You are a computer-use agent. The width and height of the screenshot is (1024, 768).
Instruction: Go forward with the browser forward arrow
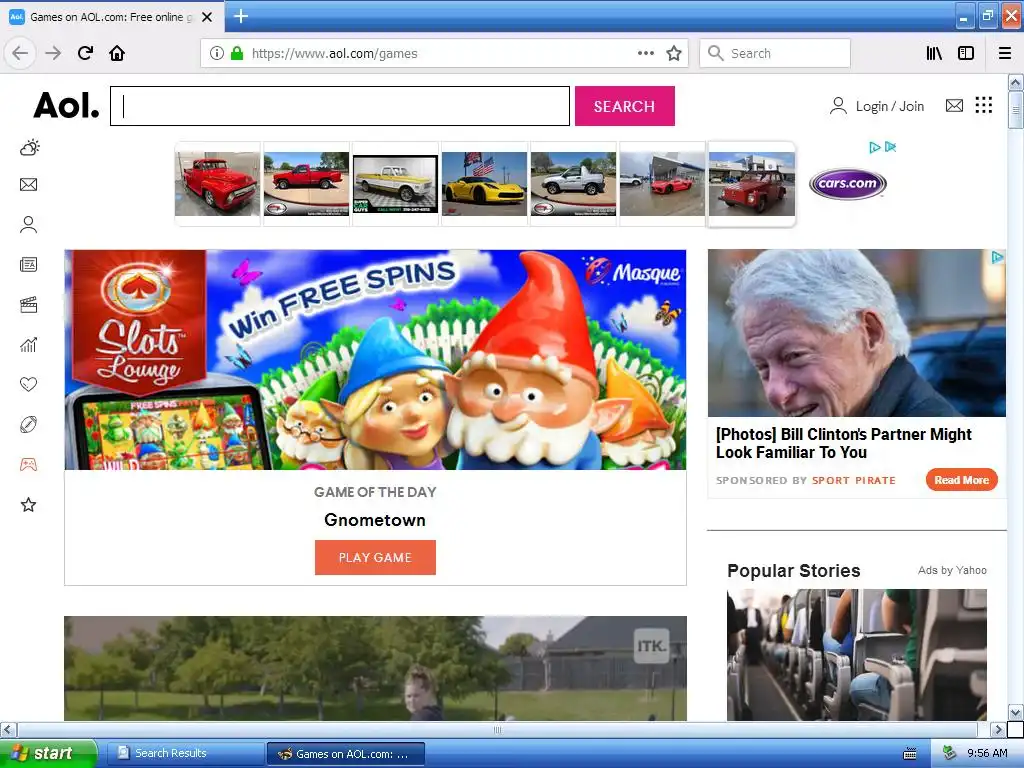53,53
